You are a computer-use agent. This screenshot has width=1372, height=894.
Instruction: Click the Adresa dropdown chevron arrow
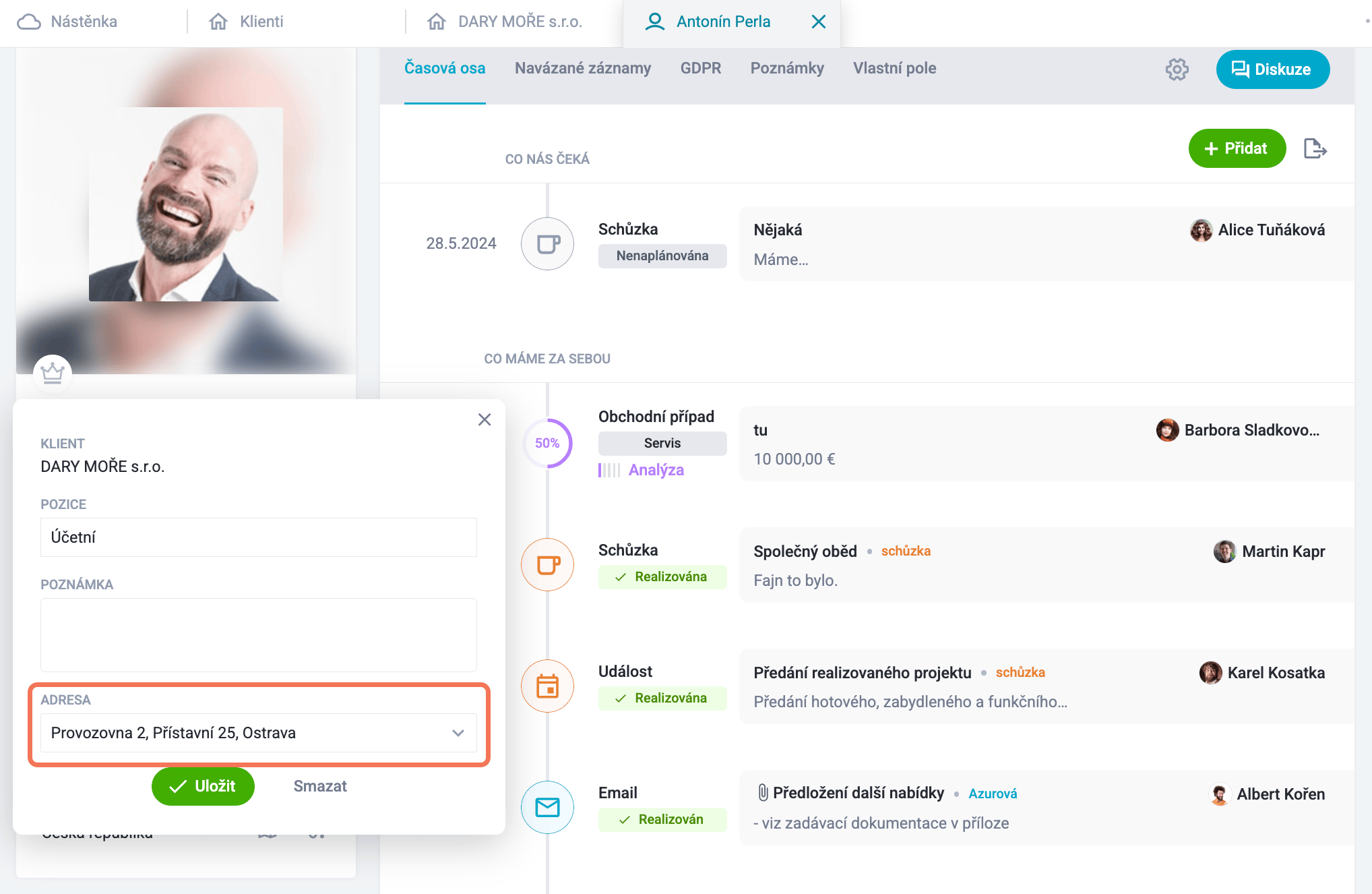click(458, 733)
